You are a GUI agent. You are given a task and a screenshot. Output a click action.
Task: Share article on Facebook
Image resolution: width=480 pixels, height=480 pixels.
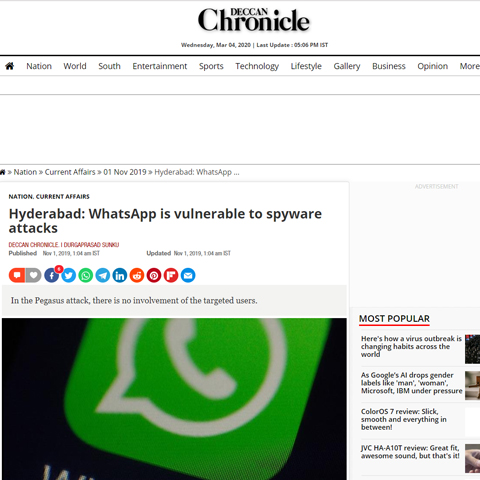click(52, 275)
